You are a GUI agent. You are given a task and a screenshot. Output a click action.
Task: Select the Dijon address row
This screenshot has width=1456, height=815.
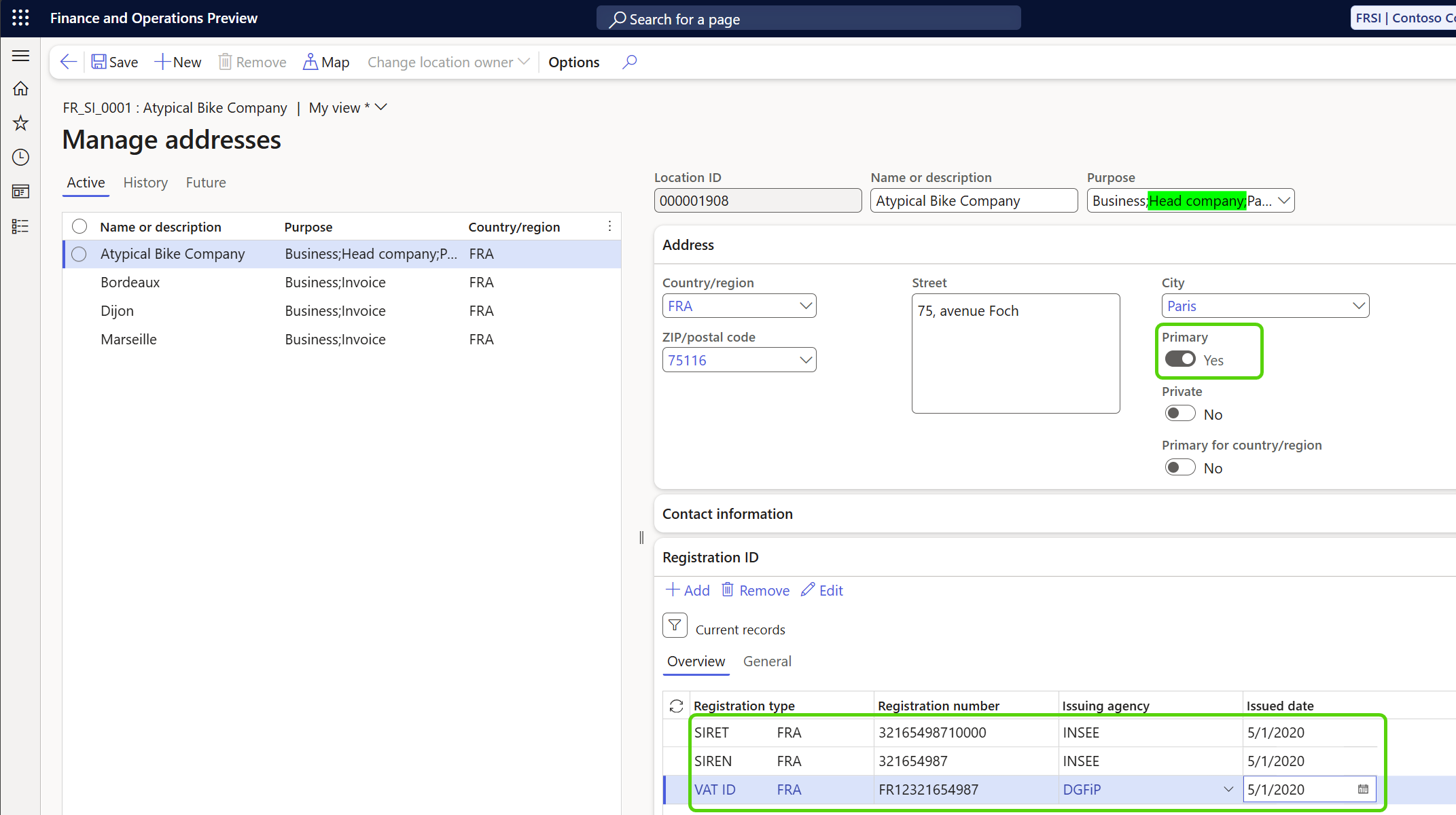pos(342,311)
